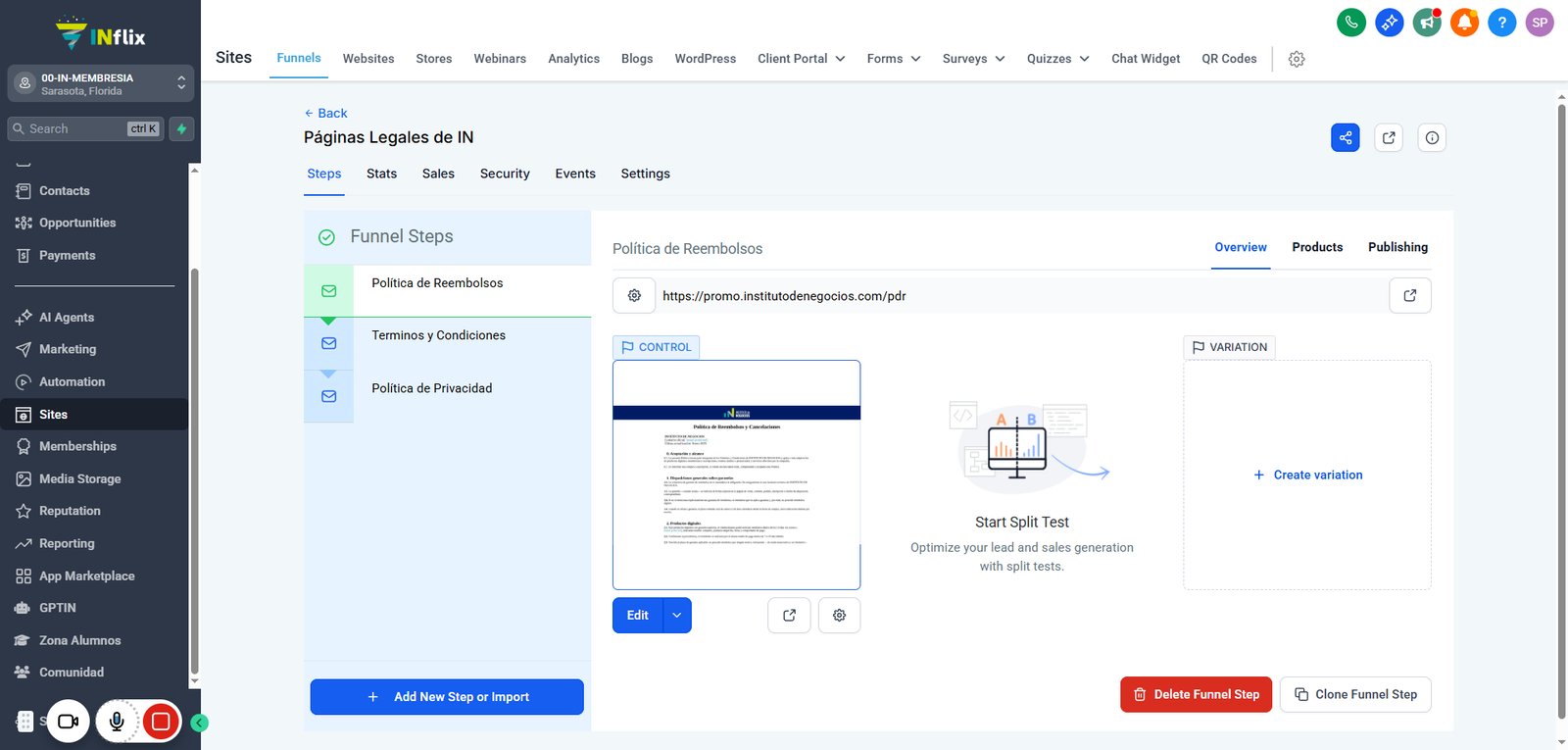This screenshot has width=1568, height=750.
Task: Select the Politica de Privacidad step
Action: click(x=448, y=396)
